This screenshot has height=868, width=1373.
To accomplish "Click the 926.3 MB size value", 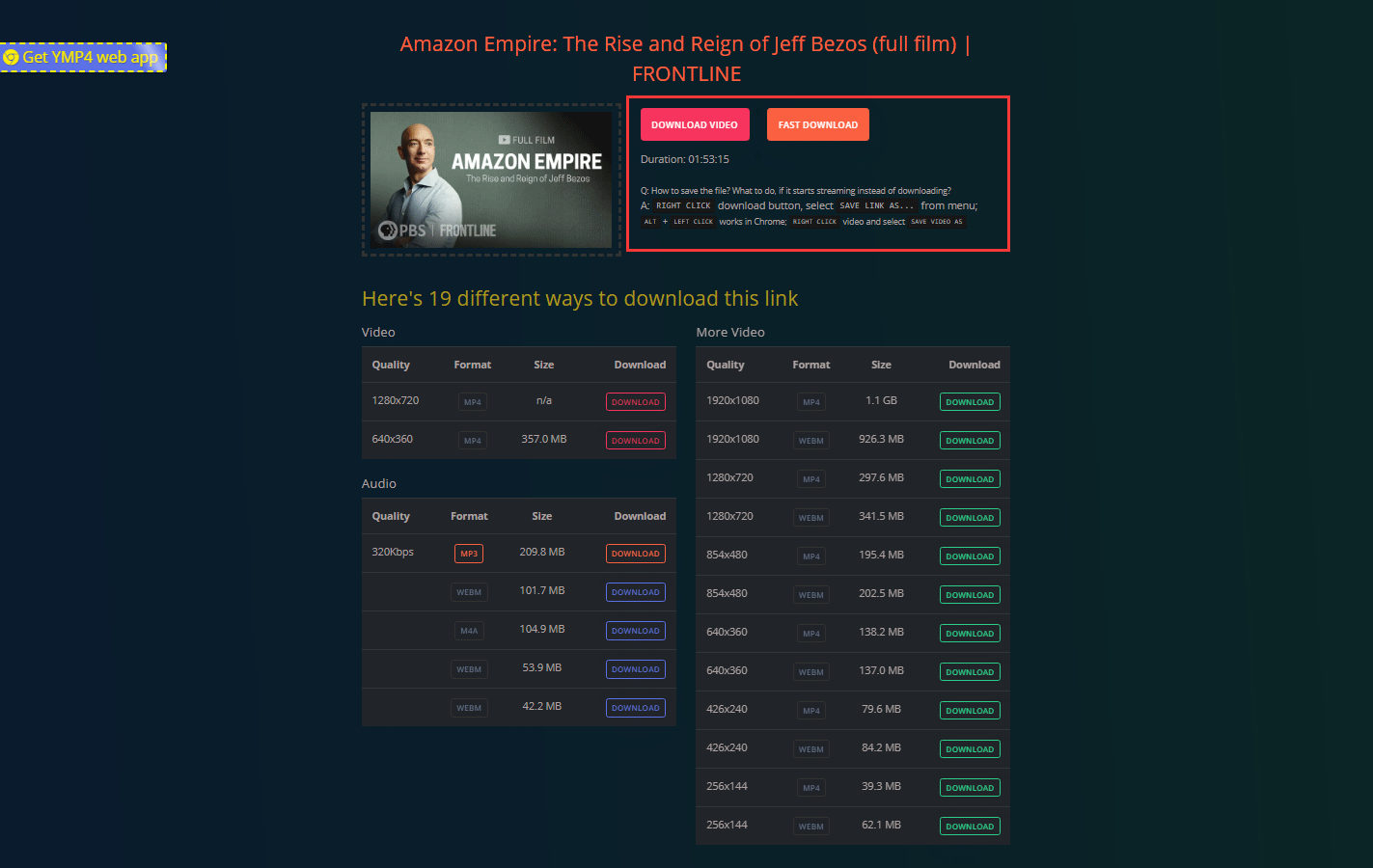I will pyautogui.click(x=881, y=439).
